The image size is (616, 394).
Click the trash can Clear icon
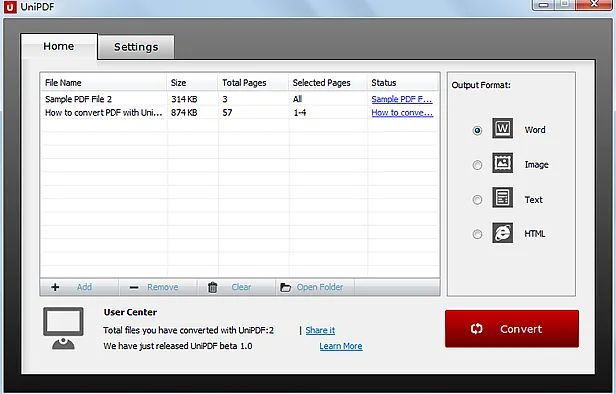coord(213,287)
